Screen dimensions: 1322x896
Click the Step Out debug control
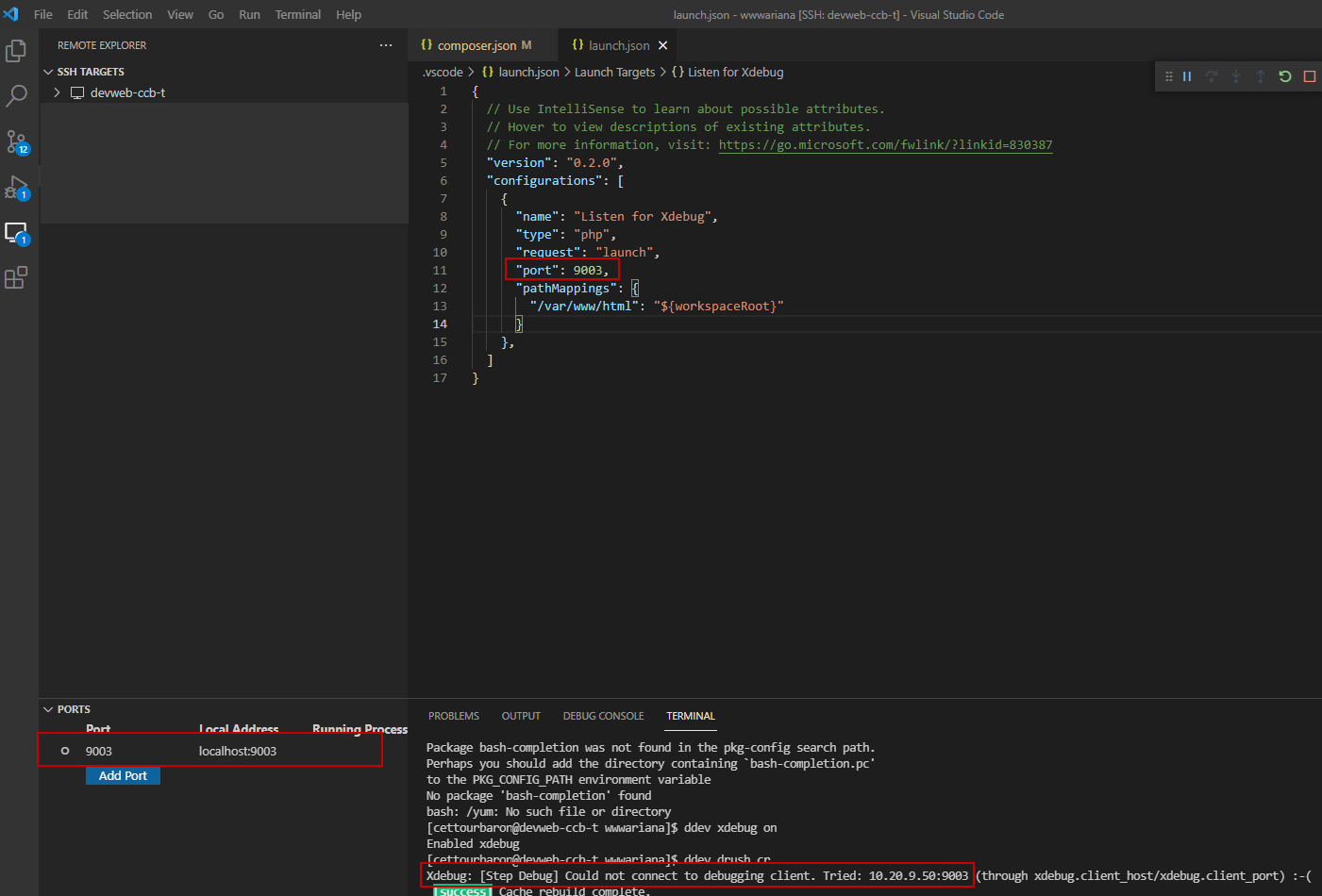pyautogui.click(x=1259, y=76)
